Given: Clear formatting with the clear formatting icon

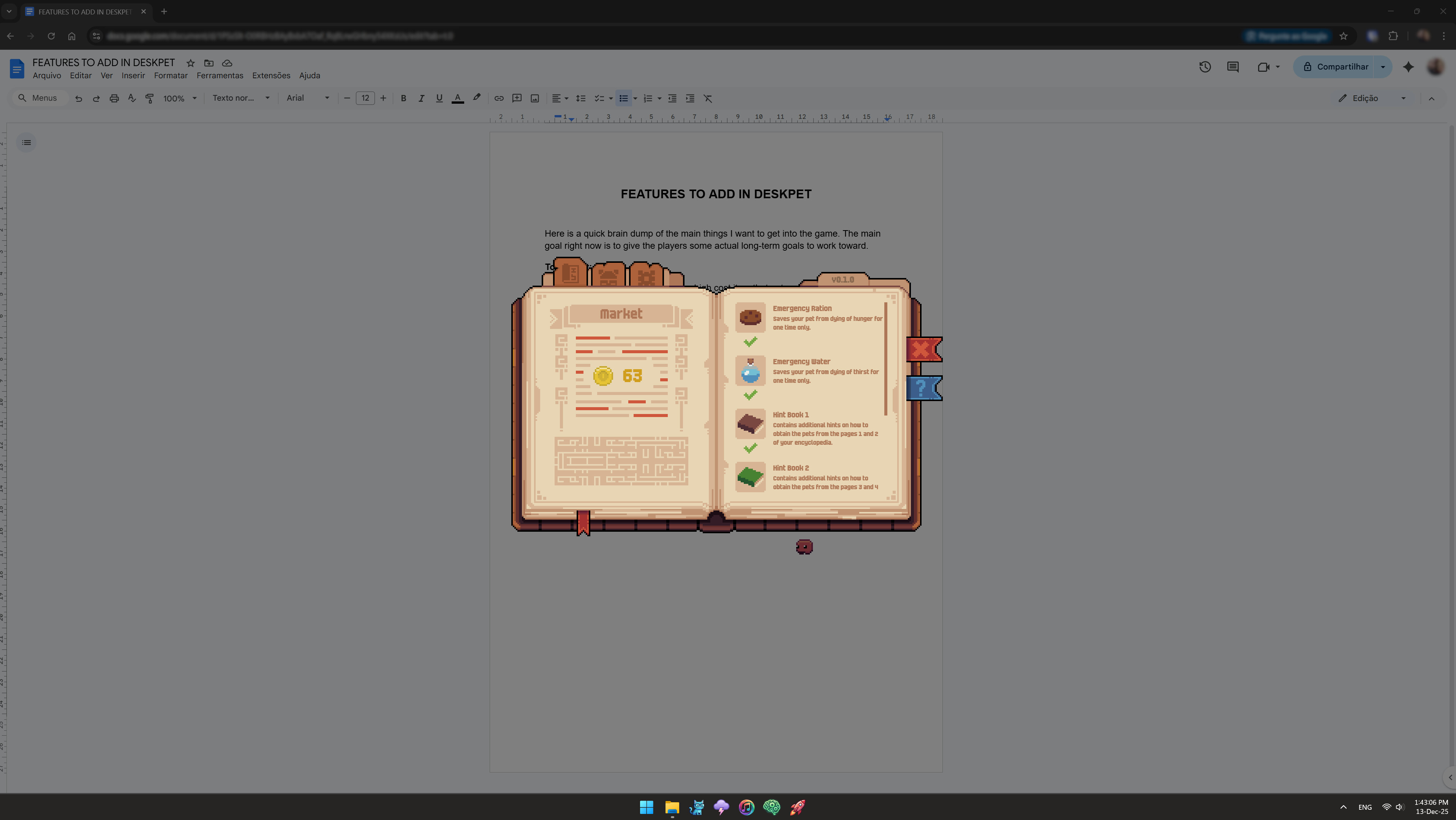Looking at the screenshot, I should [708, 98].
